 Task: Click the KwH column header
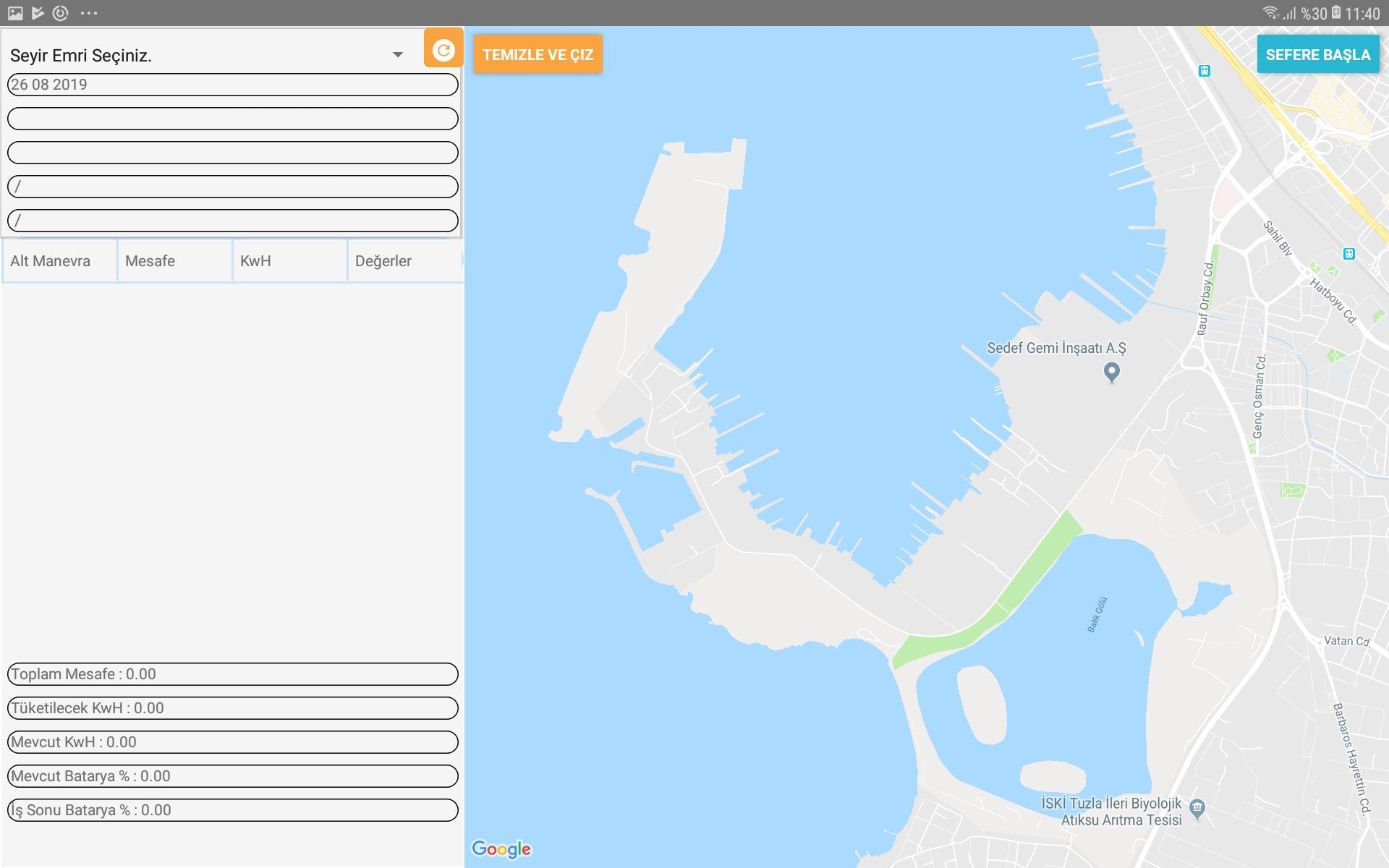tap(289, 260)
